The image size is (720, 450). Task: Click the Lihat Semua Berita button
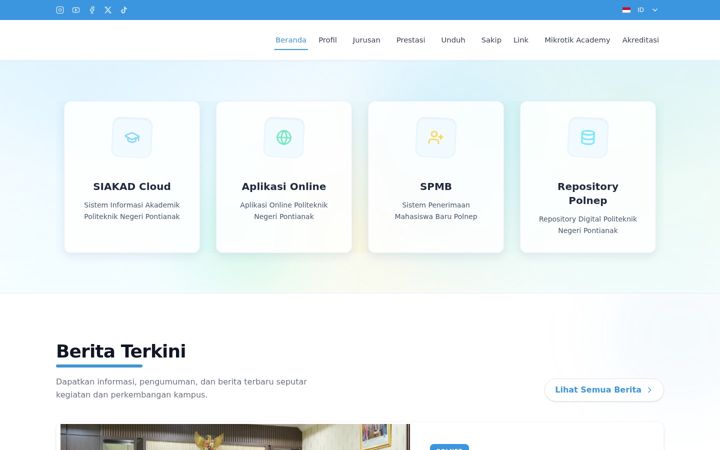coord(604,390)
